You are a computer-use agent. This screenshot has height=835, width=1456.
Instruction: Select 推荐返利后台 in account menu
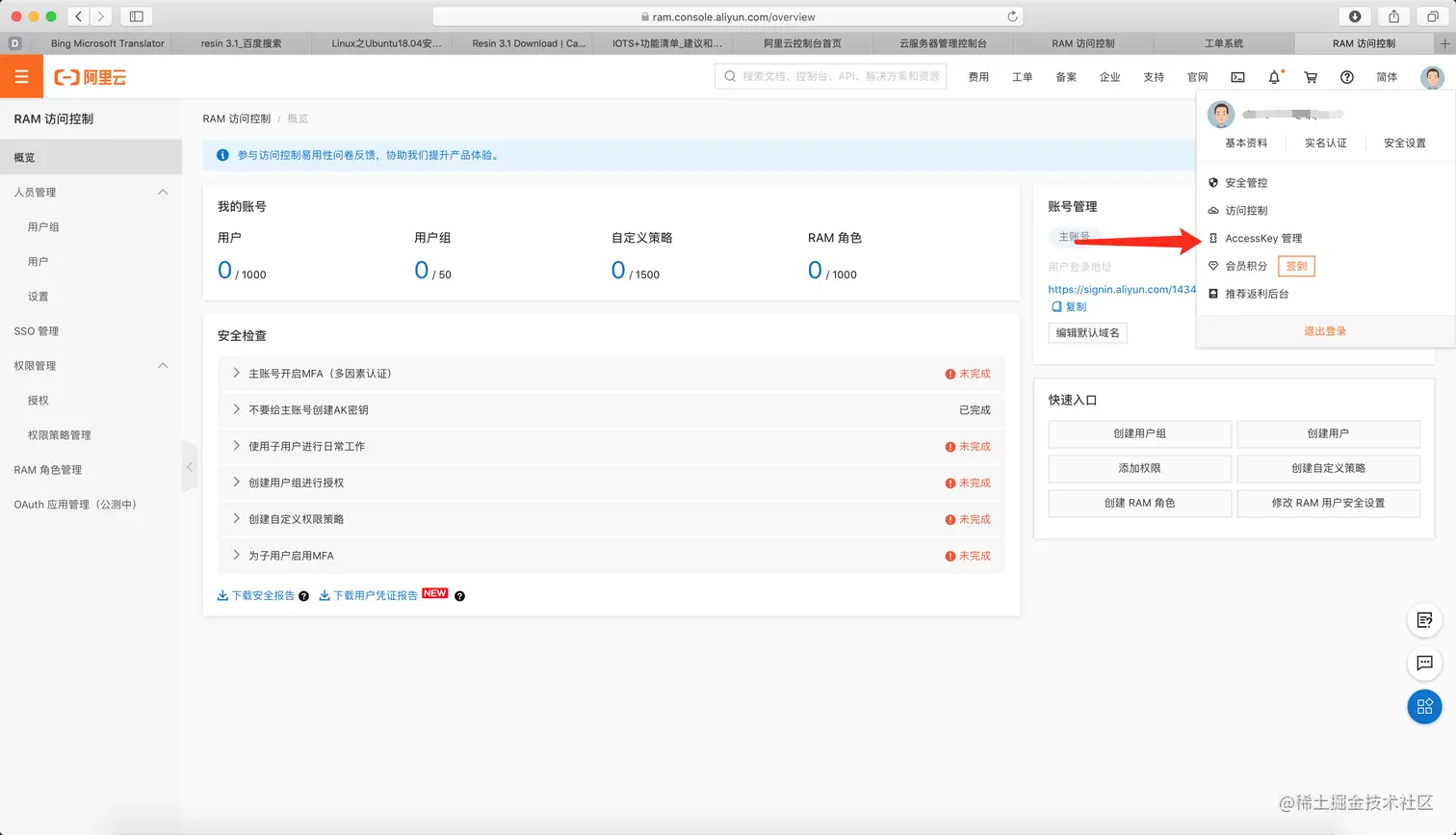1257,294
